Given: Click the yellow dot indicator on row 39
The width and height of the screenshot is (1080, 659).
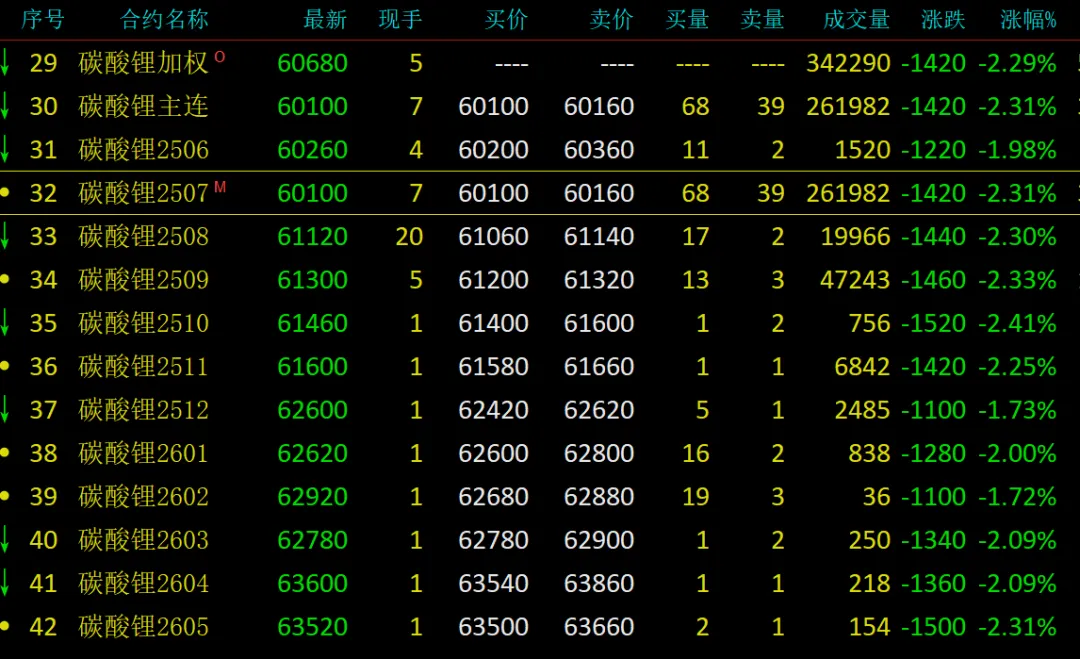Looking at the screenshot, I should tap(4, 496).
